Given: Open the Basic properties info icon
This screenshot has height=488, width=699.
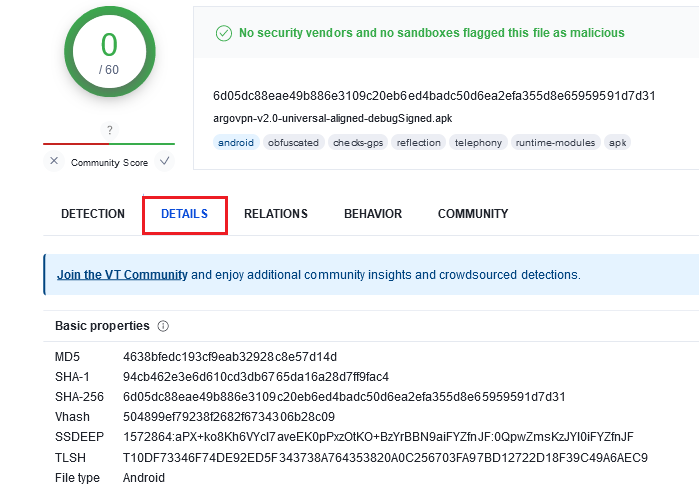Looking at the screenshot, I should [163, 326].
